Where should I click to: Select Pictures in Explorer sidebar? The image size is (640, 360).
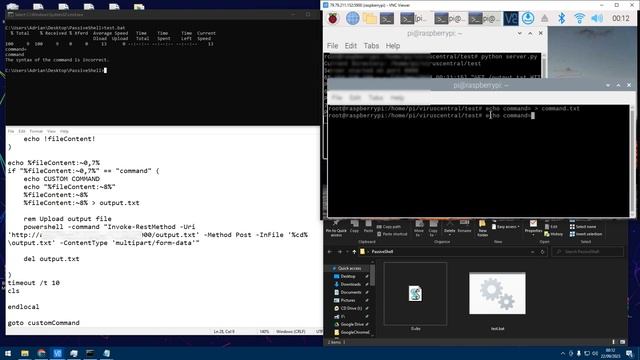click(x=348, y=300)
